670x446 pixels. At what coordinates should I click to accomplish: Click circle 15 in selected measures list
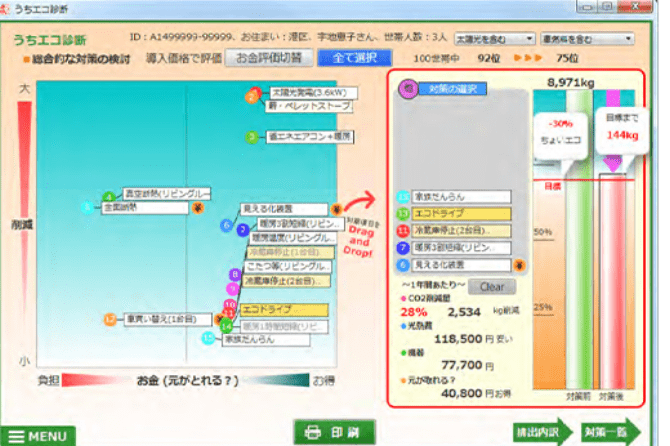coord(403,197)
